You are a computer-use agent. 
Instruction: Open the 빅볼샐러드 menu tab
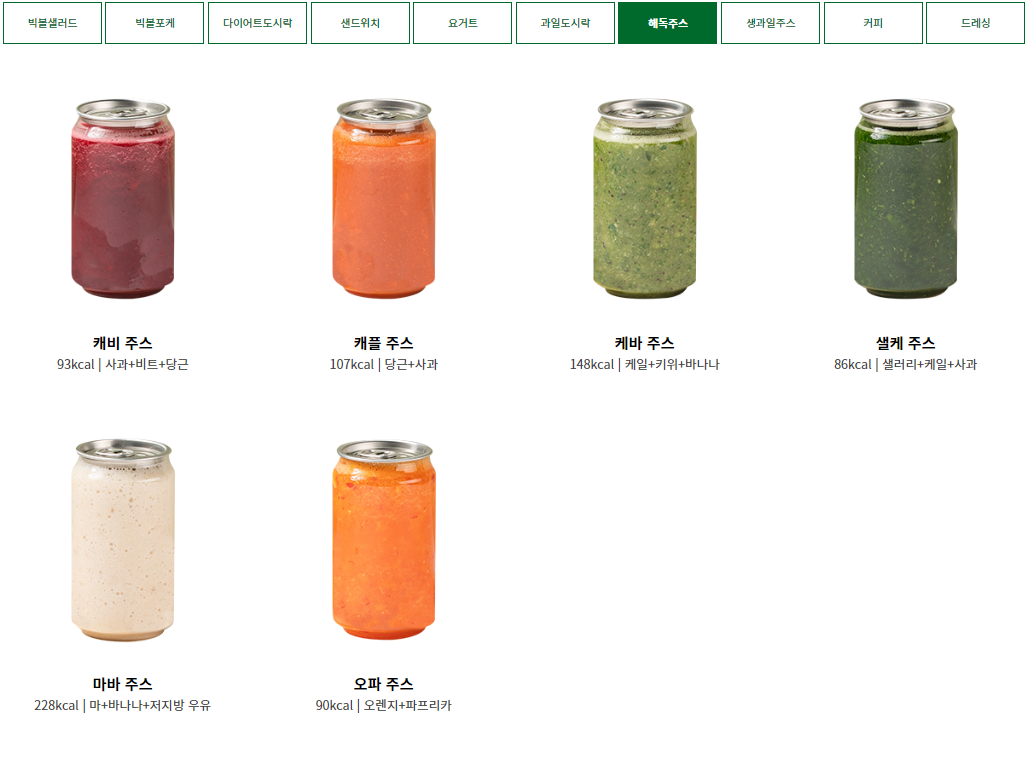[x=53, y=23]
